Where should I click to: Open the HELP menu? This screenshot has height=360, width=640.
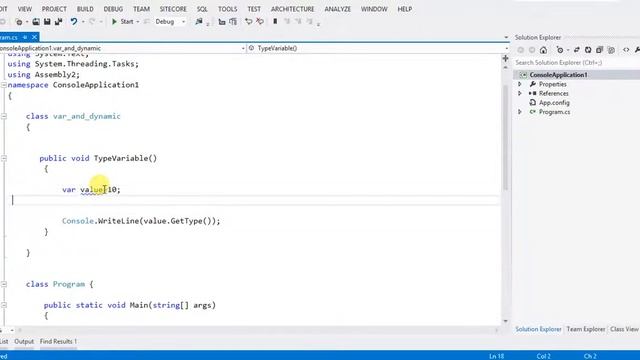[404, 9]
